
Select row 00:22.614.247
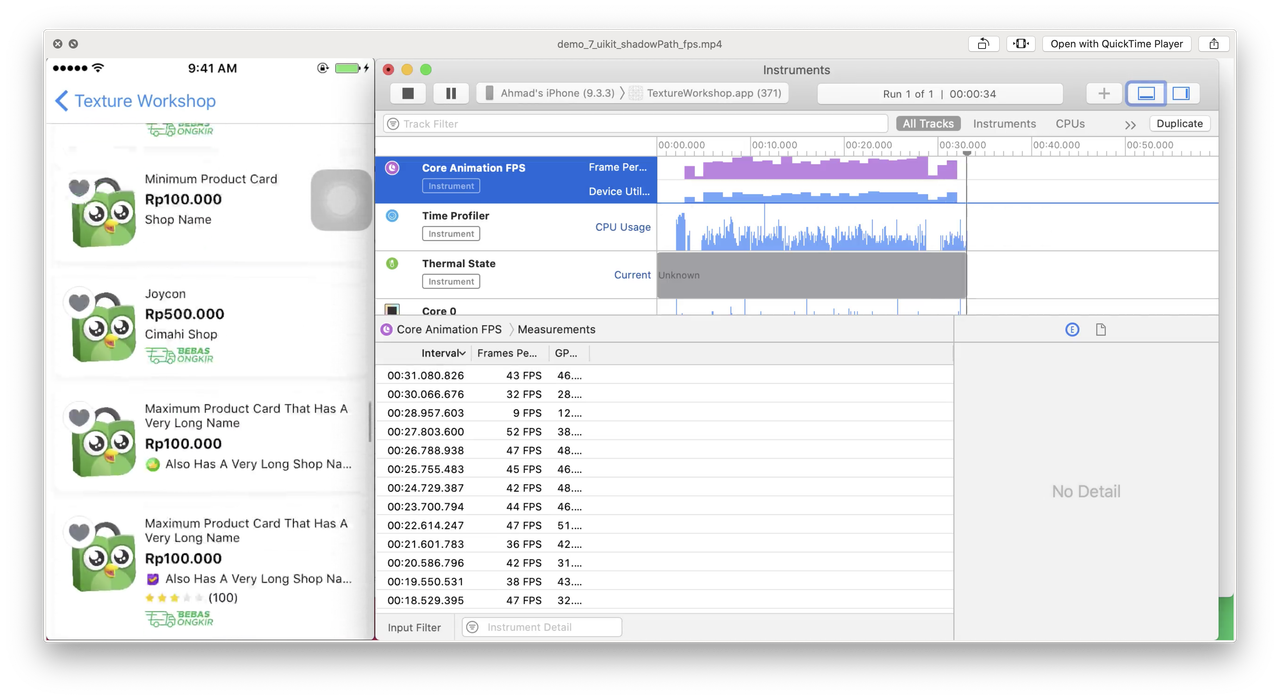tap(665, 525)
